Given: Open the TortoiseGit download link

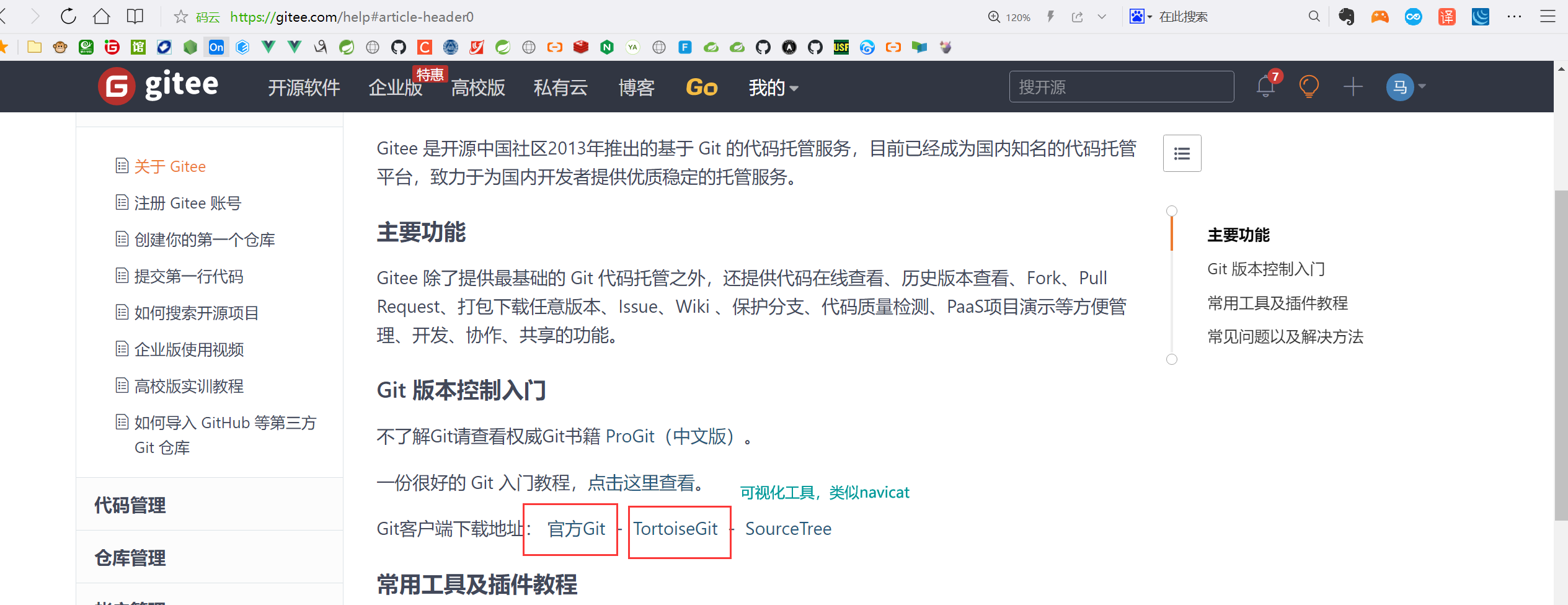Looking at the screenshot, I should pyautogui.click(x=675, y=529).
